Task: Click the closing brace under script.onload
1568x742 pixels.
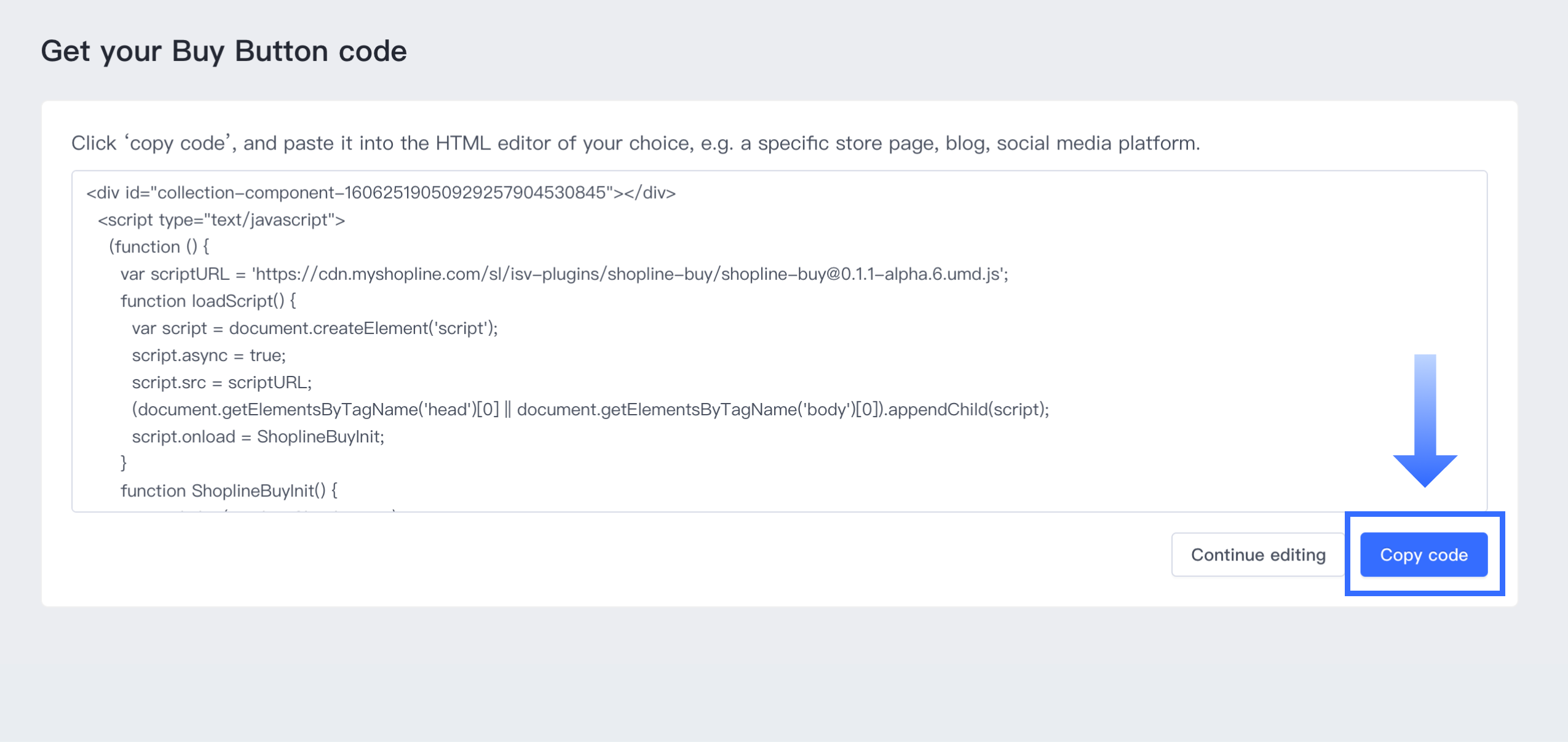Action: click(x=124, y=463)
